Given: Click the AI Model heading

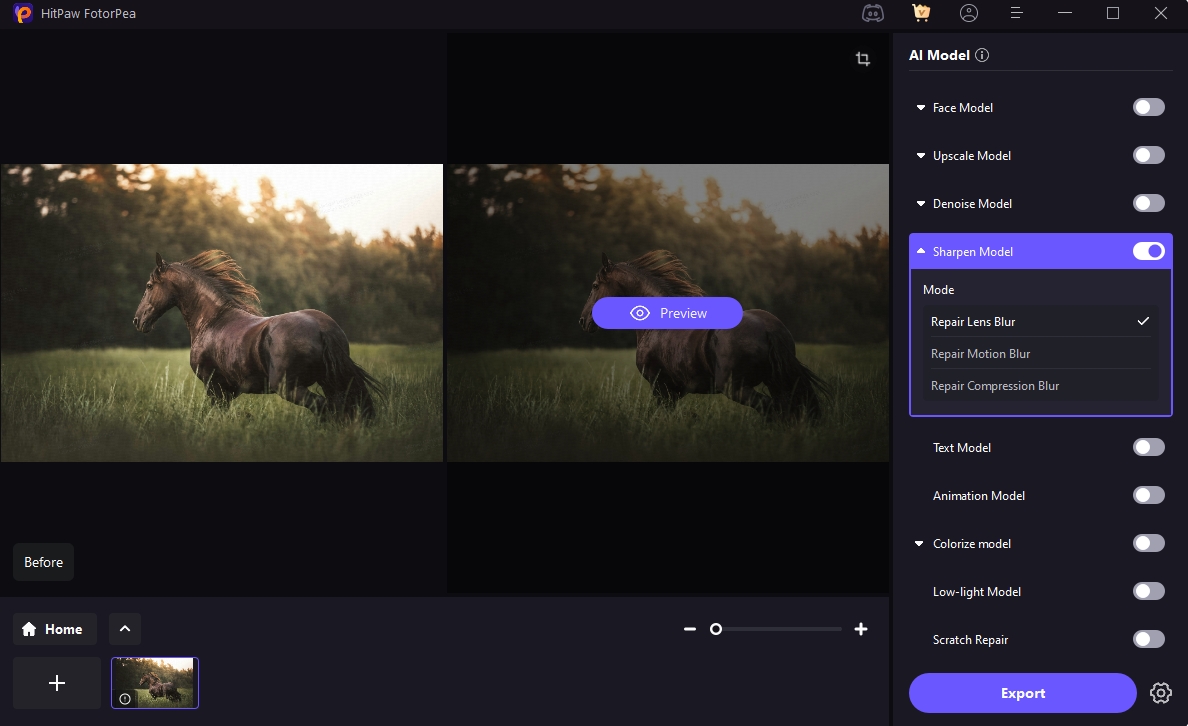Looking at the screenshot, I should (x=939, y=55).
